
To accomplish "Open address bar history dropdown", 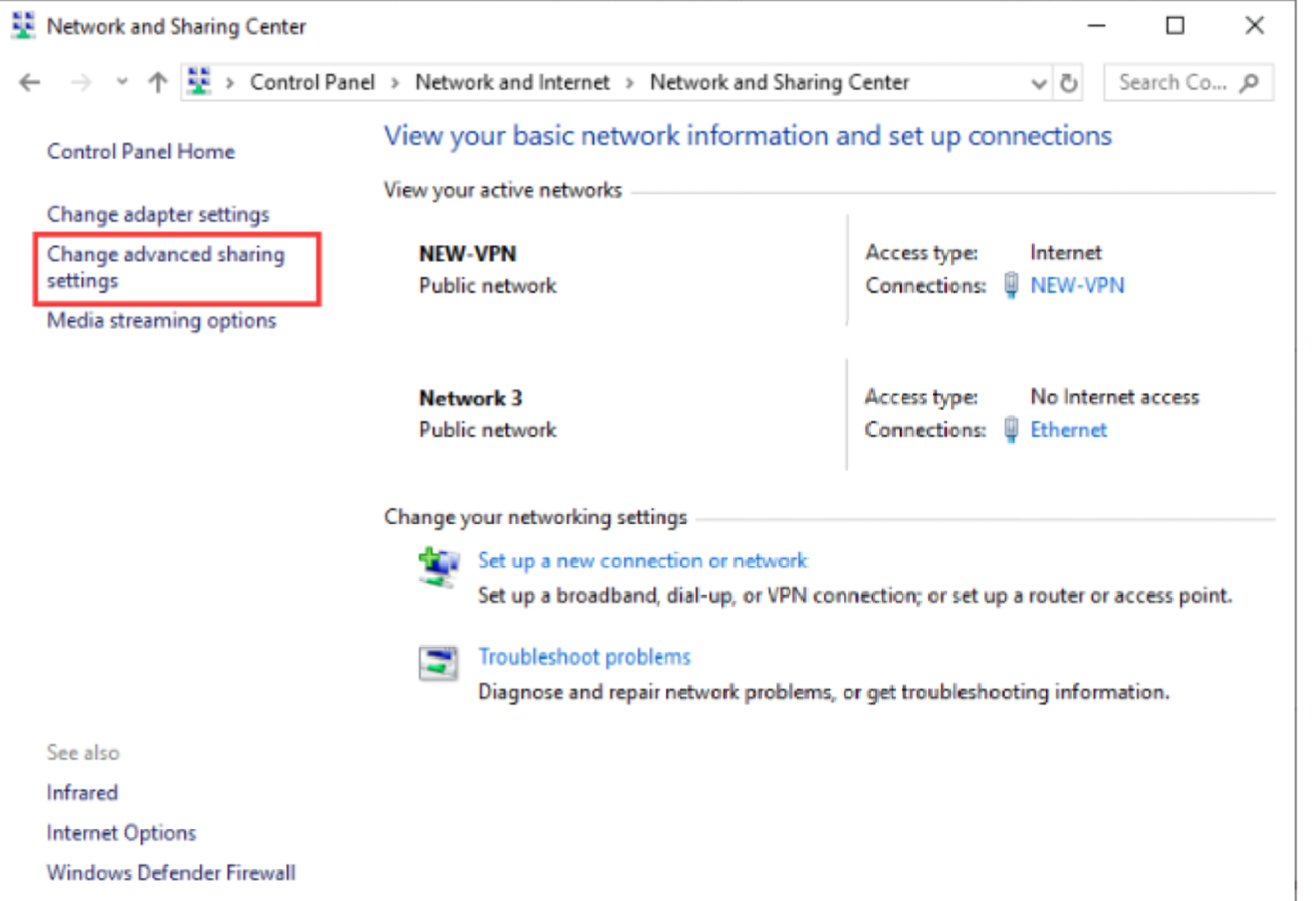I will [x=1038, y=83].
